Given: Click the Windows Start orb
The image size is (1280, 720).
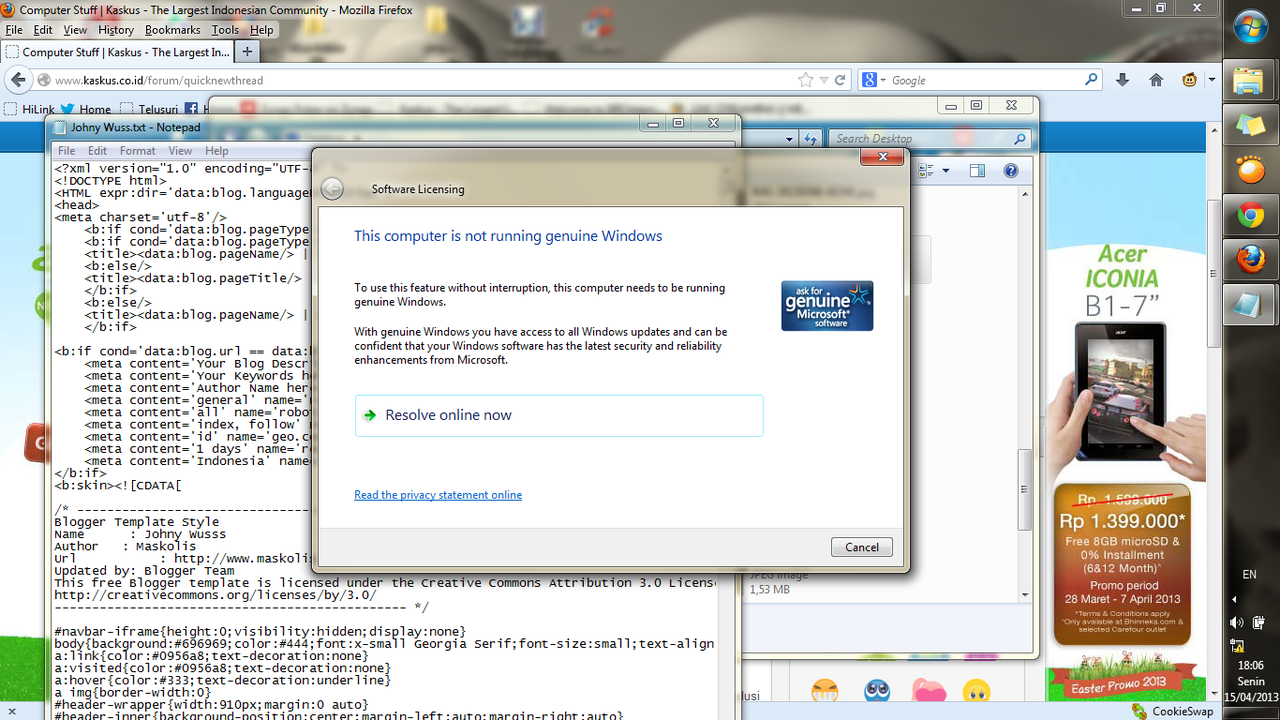Looking at the screenshot, I should point(1251,27).
